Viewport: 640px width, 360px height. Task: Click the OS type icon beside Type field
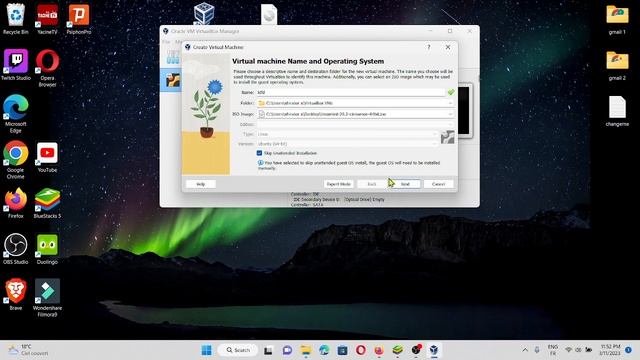pyautogui.click(x=447, y=137)
